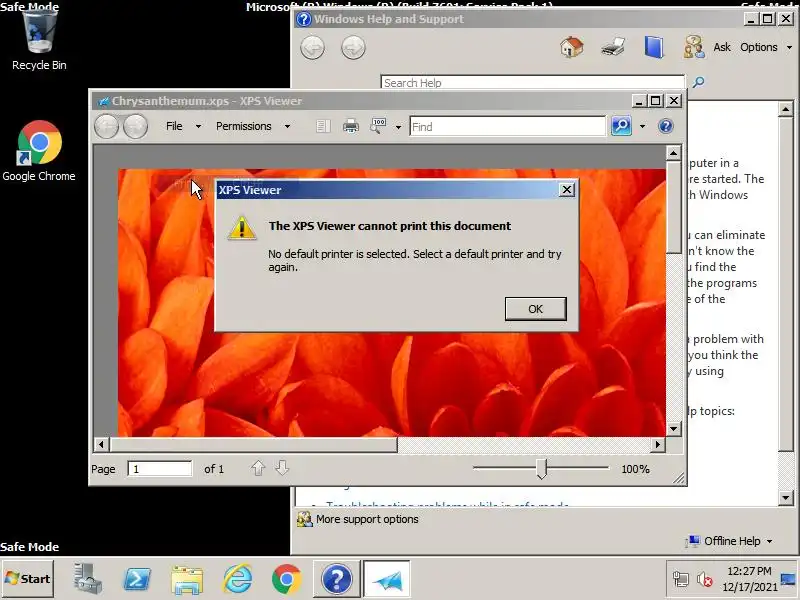Screen dimensions: 800x600
Task: Click the print icon in Help and Support
Action: [613, 47]
